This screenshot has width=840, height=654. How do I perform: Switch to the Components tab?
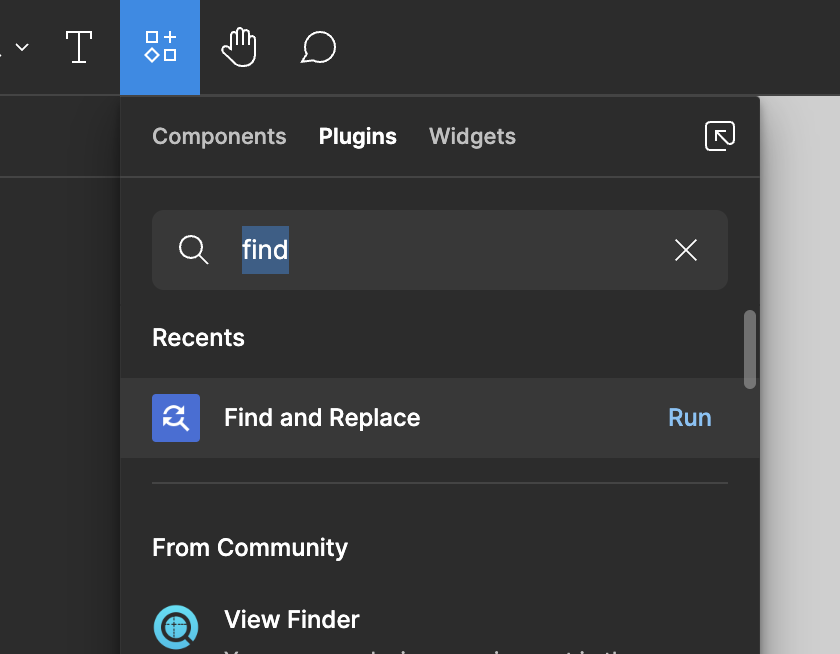click(x=219, y=137)
